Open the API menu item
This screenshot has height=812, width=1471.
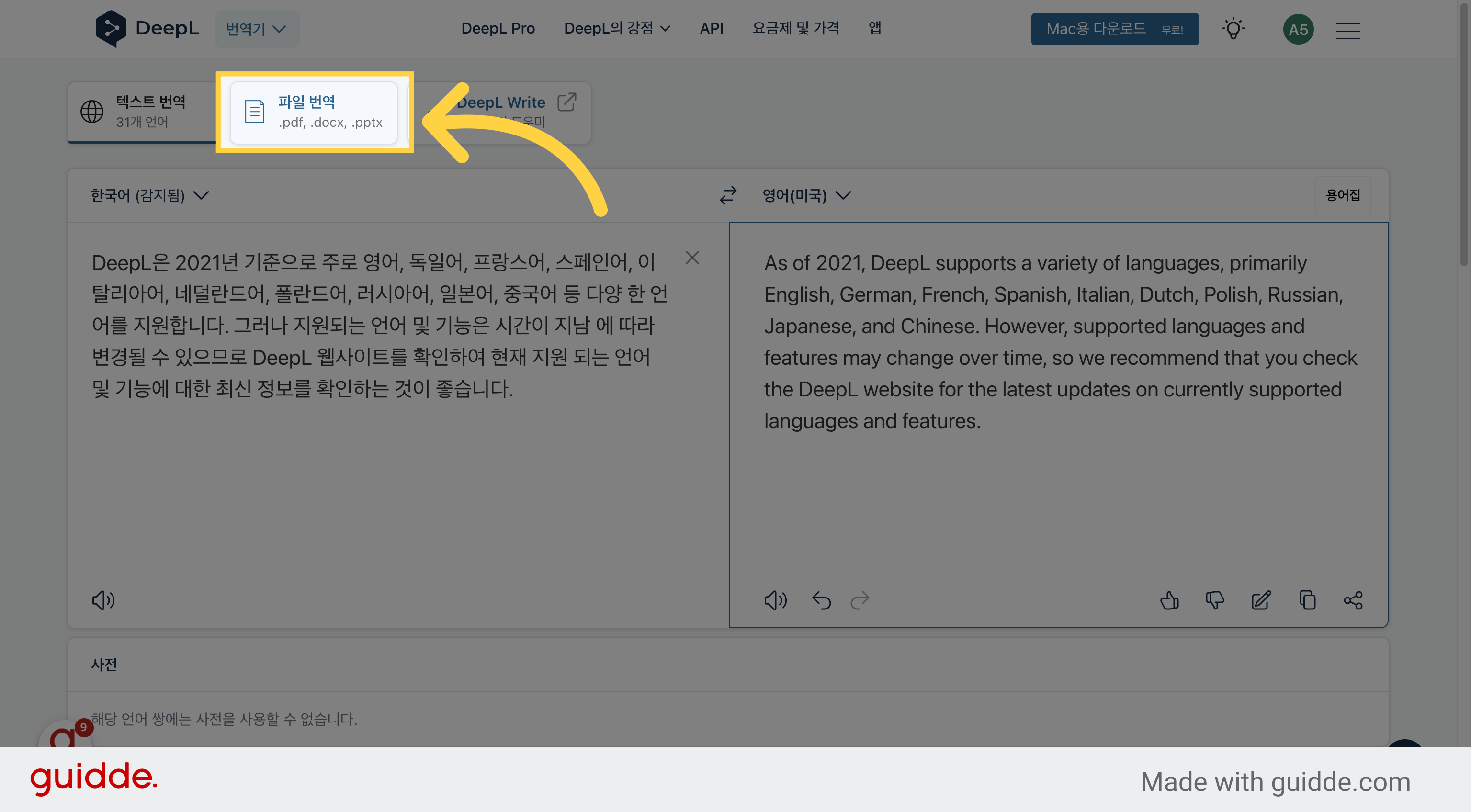tap(711, 29)
